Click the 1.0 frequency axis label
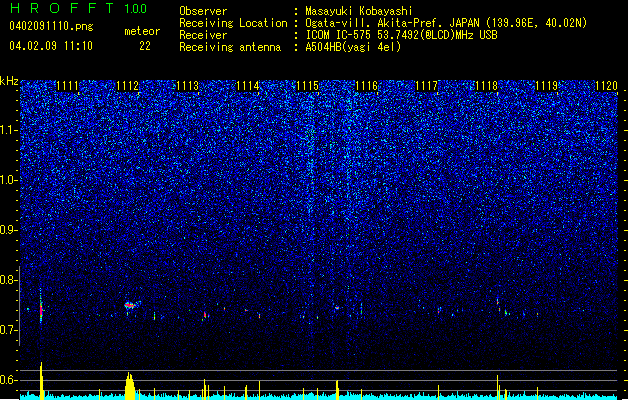Image resolution: width=629 pixels, height=400 pixels. pyautogui.click(x=9, y=180)
